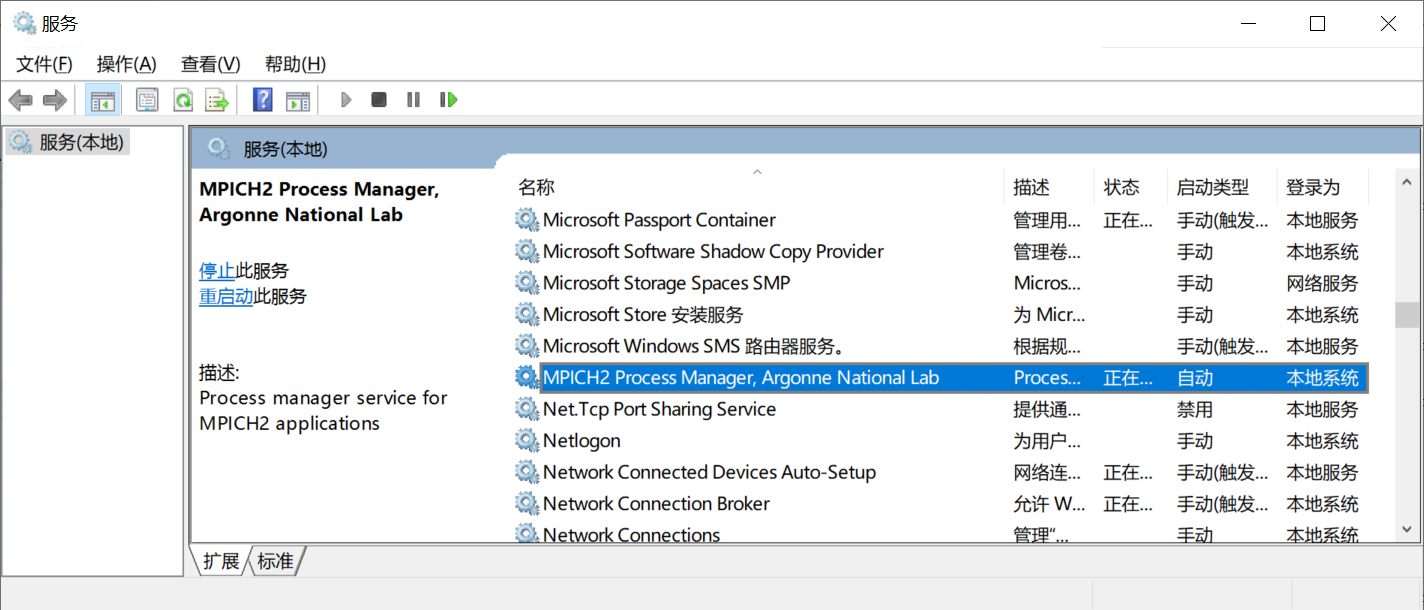Open Help via the question mark icon
This screenshot has width=1424, height=610.
(262, 100)
